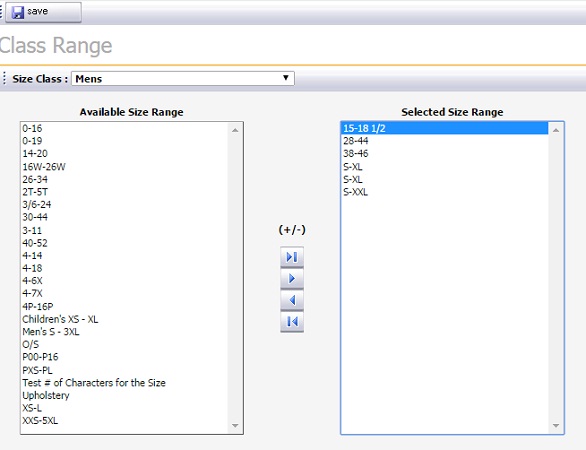Viewport: 586px width, 450px height.
Task: Move all sizes to selected list
Action: coord(292,257)
